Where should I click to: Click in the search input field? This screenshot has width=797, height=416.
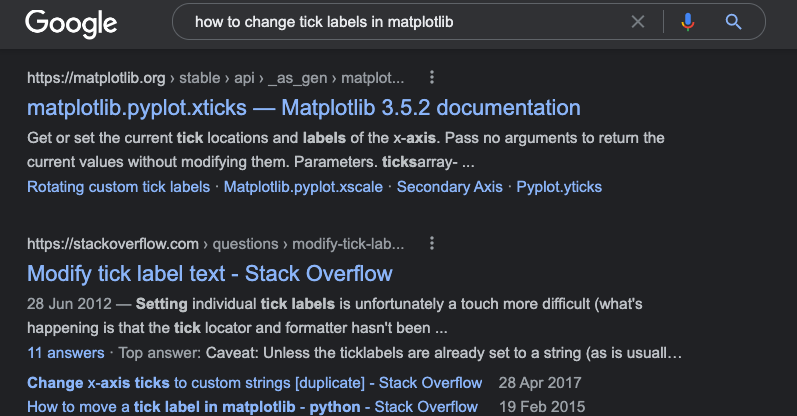point(400,21)
